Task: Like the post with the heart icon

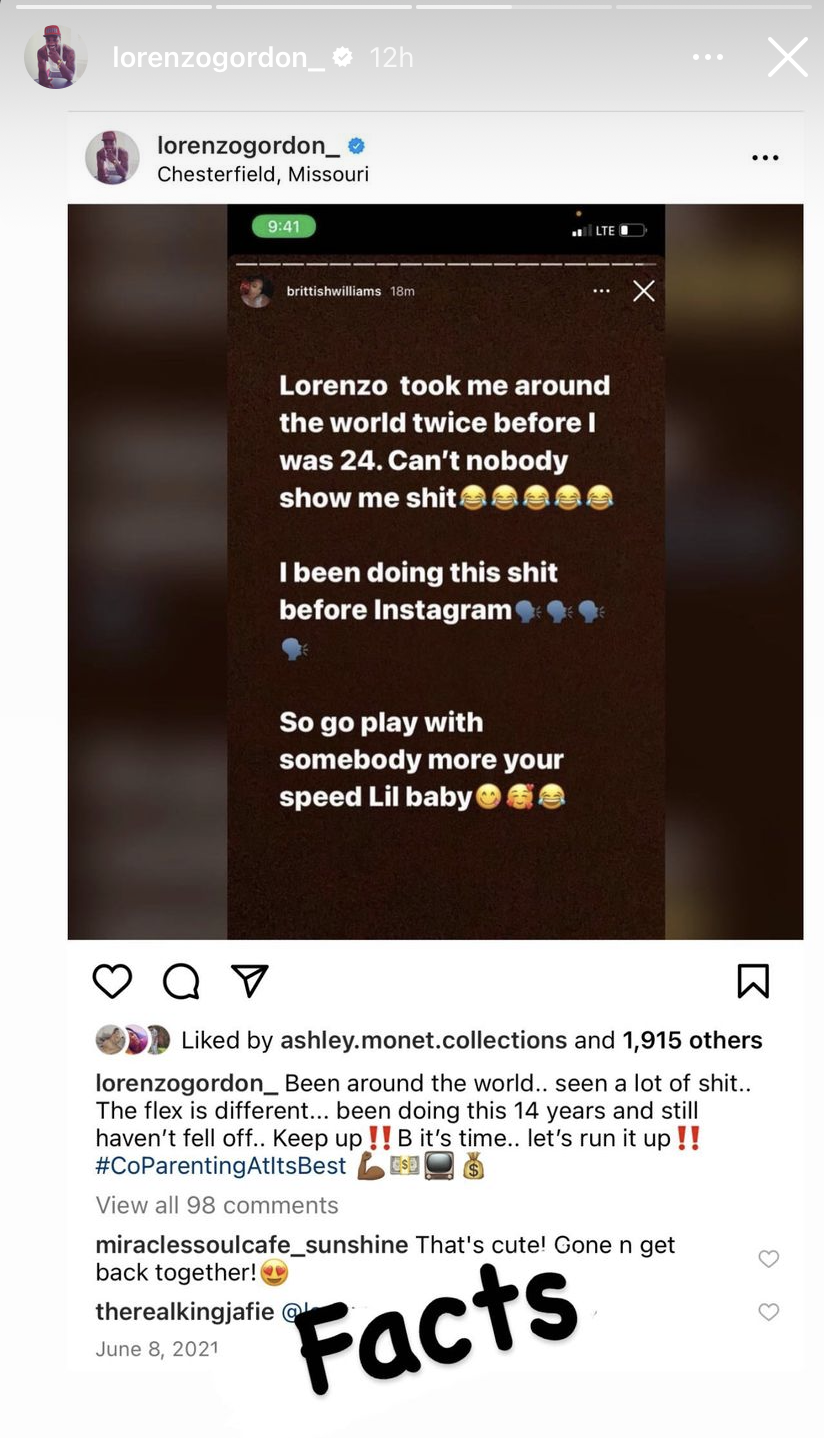Action: [x=112, y=981]
